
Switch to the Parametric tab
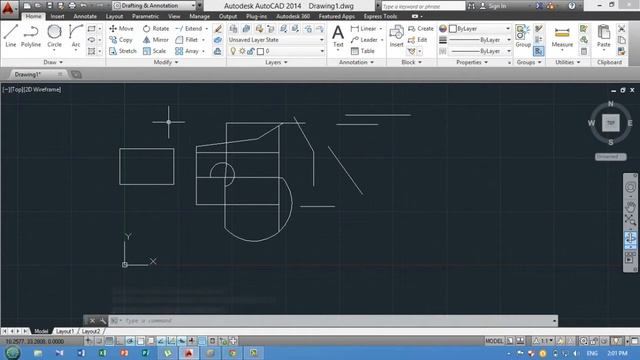[x=145, y=16]
